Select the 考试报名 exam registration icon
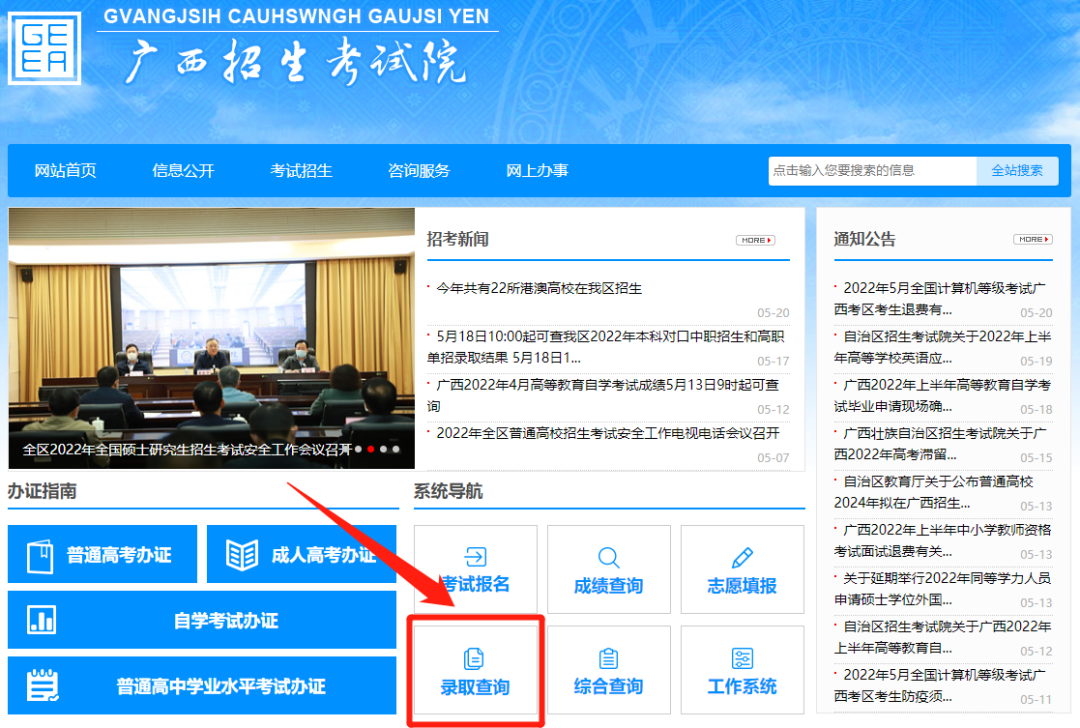Image resolution: width=1080 pixels, height=728 pixels. tap(476, 569)
